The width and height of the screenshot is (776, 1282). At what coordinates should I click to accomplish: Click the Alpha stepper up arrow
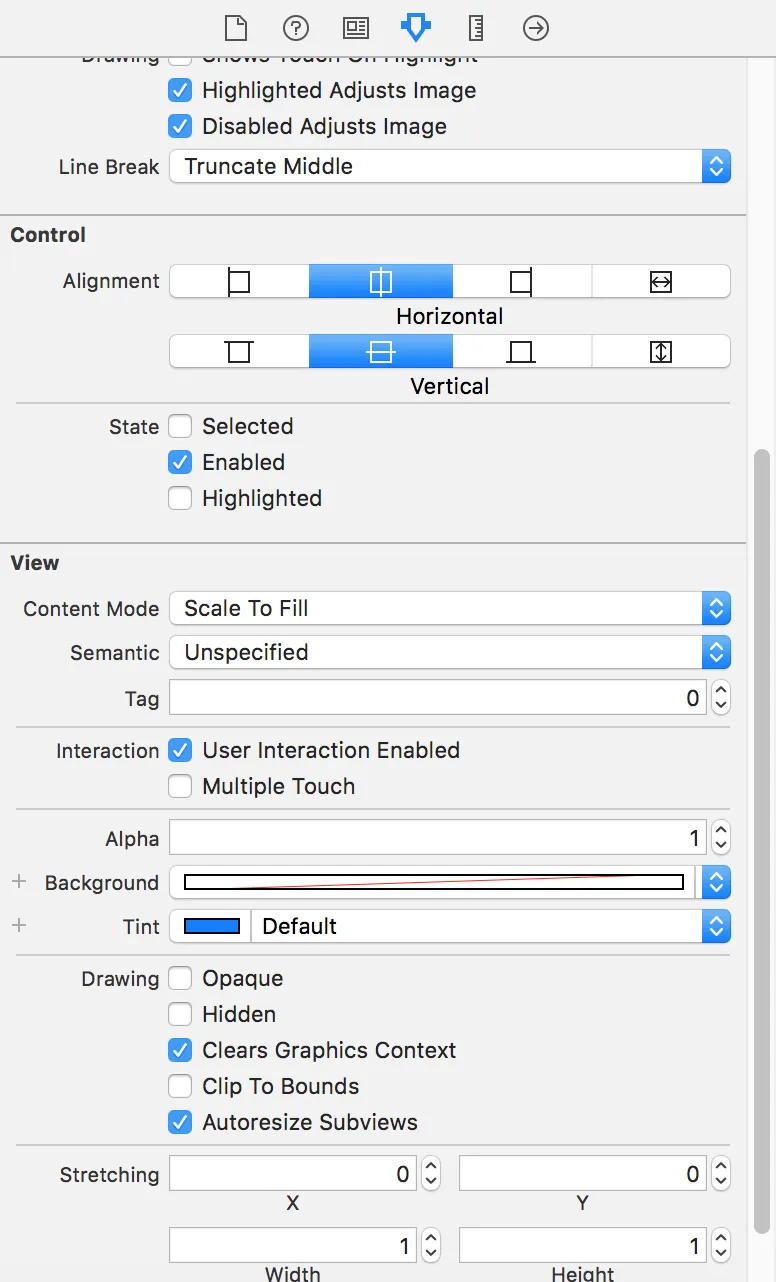click(x=721, y=829)
